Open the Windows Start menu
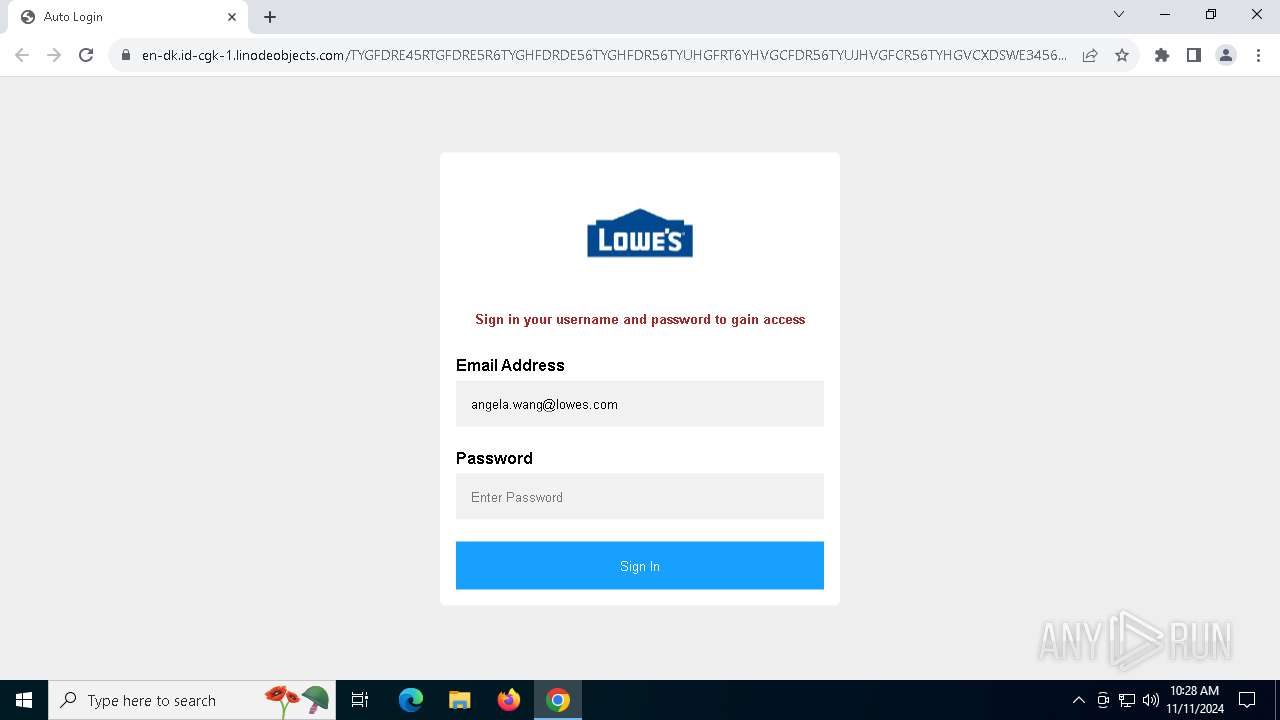The width and height of the screenshot is (1280, 720). [24, 700]
